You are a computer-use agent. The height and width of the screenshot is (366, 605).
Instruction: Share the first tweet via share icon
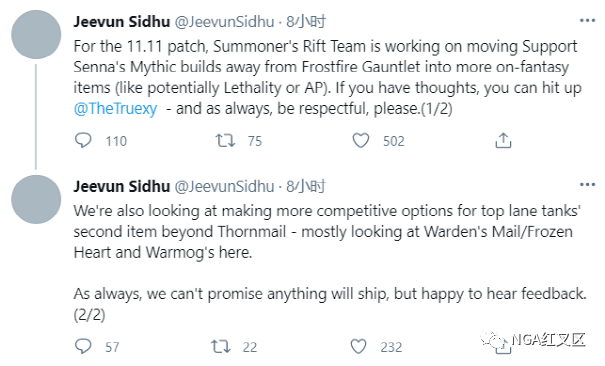coord(503,141)
